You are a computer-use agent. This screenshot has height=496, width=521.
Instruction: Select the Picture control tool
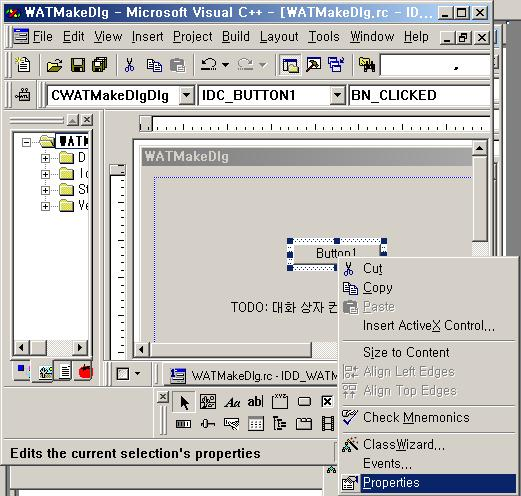[x=208, y=402]
